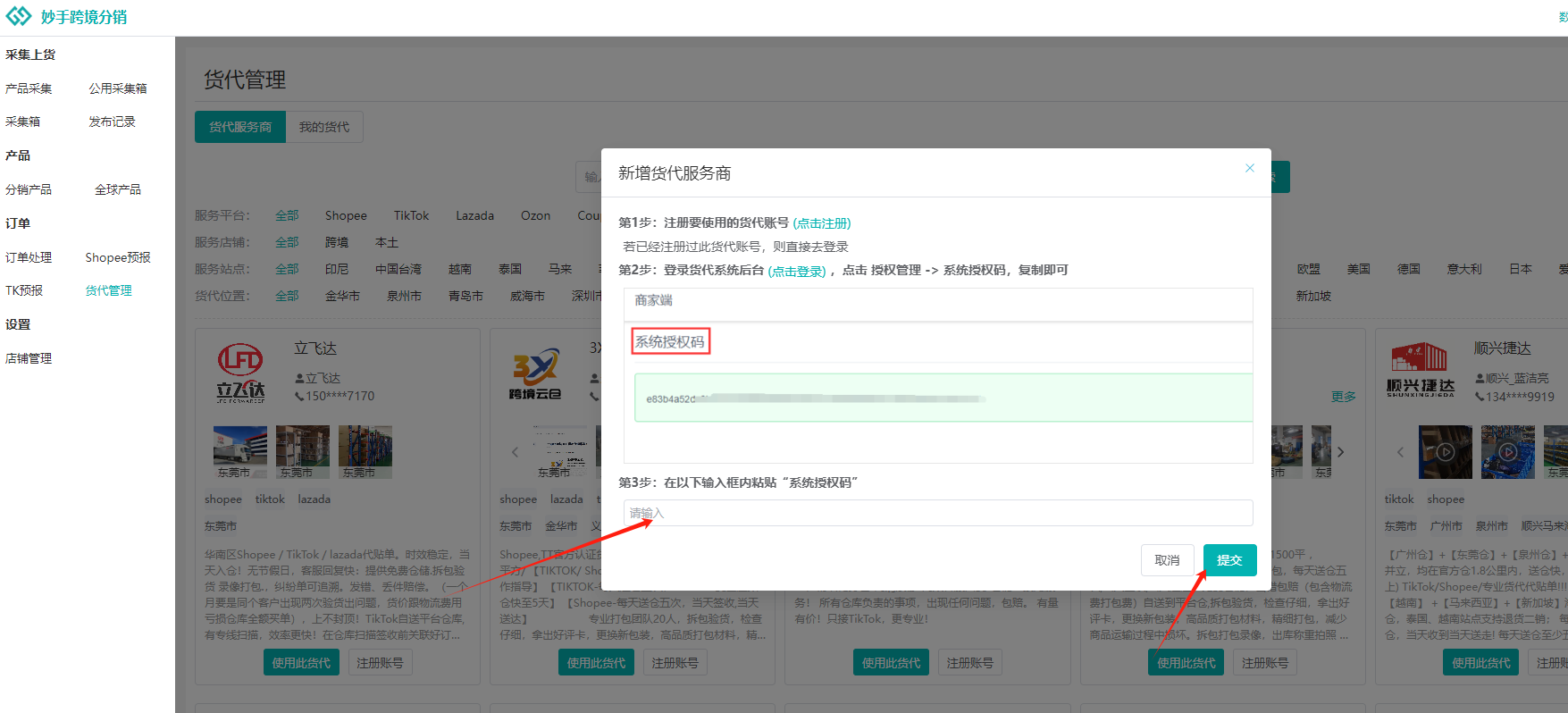Image resolution: width=1568 pixels, height=713 pixels.
Task: Click 注册账号 on 3X 跨境云仓 card
Action: click(675, 663)
